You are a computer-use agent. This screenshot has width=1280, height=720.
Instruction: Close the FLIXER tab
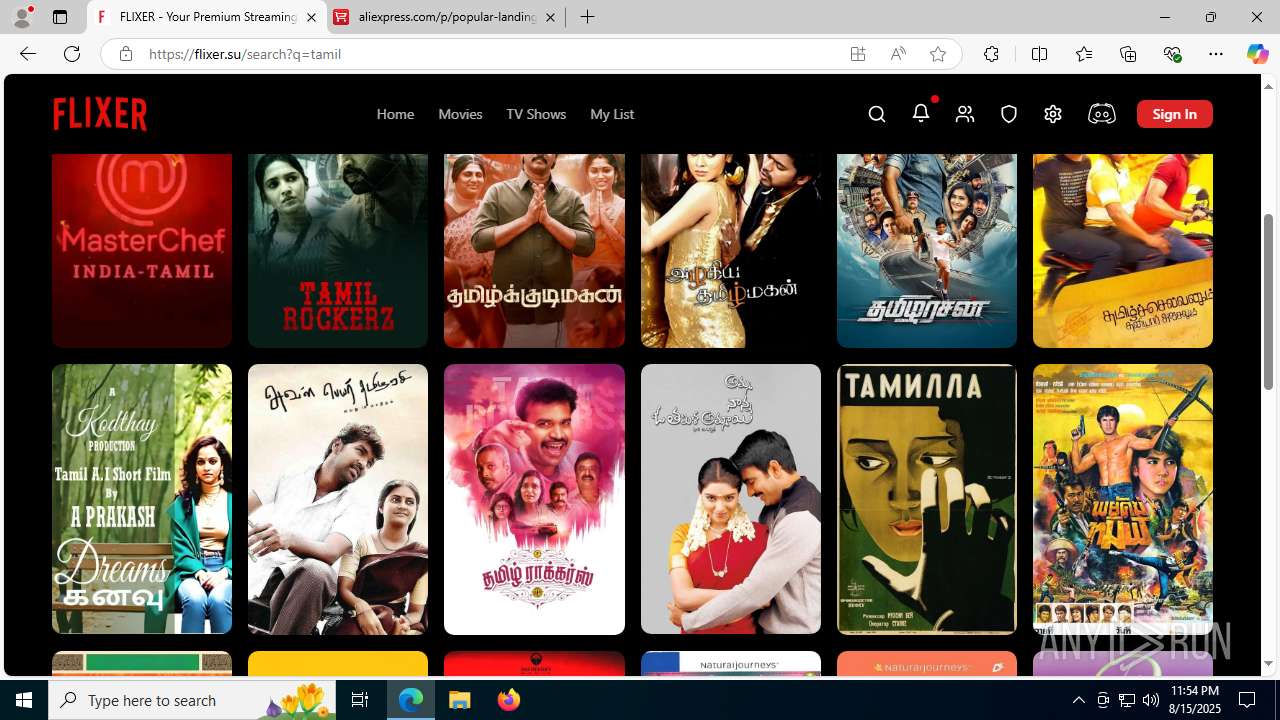[x=311, y=17]
